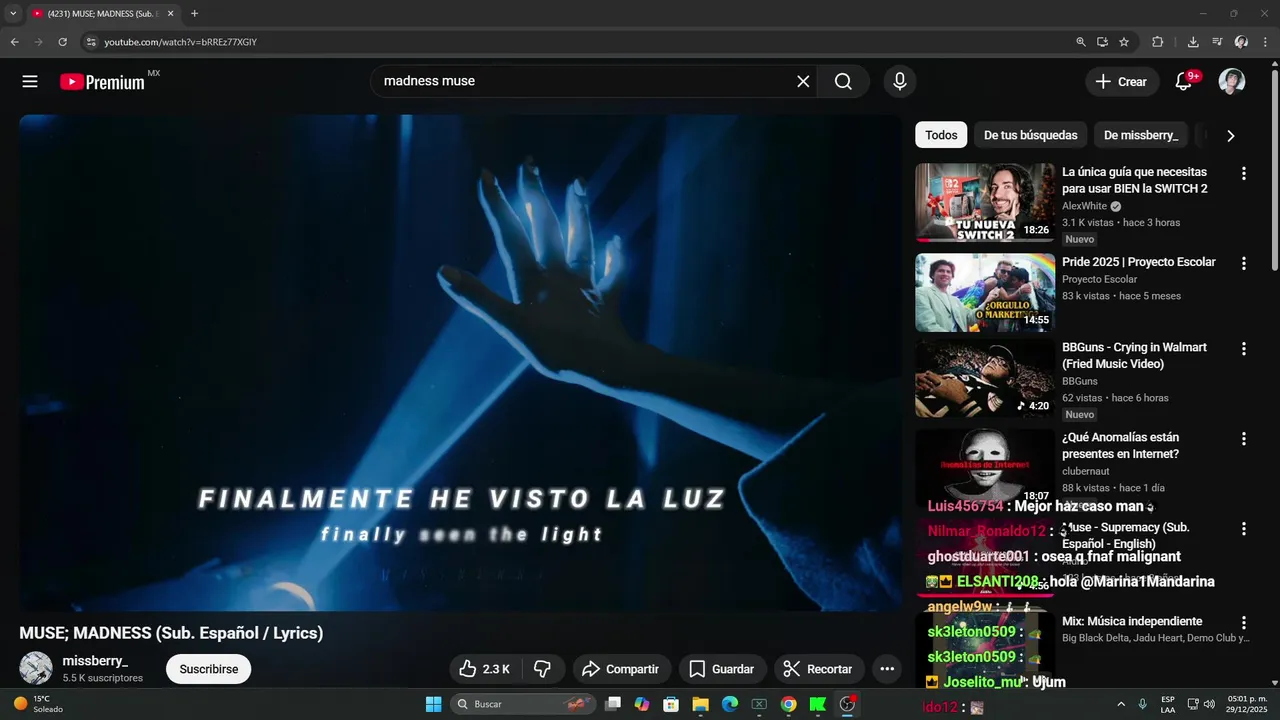
Task: Open media controls in Chrome toolbar
Action: coord(1217,42)
